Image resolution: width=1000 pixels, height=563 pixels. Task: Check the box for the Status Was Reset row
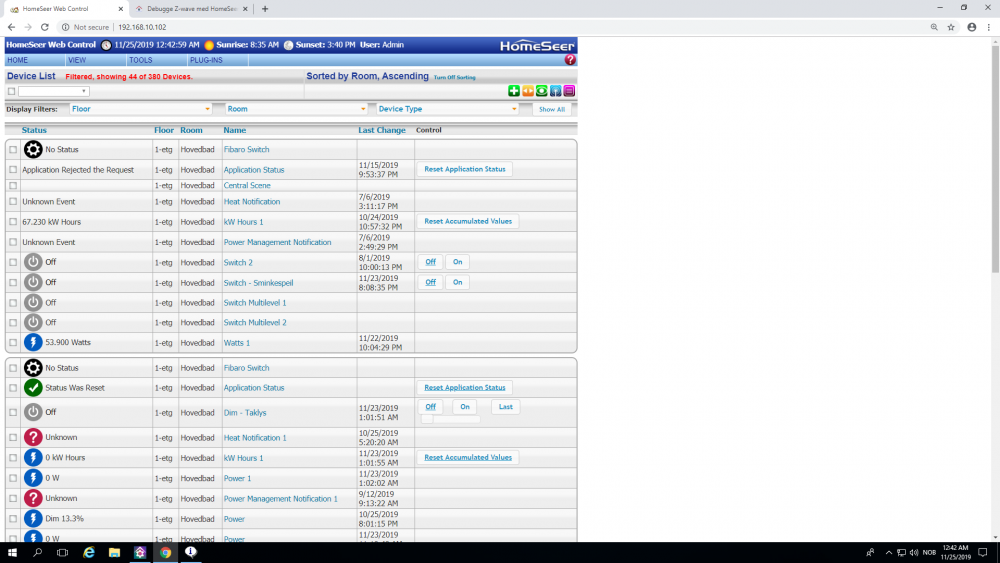[x=13, y=388]
